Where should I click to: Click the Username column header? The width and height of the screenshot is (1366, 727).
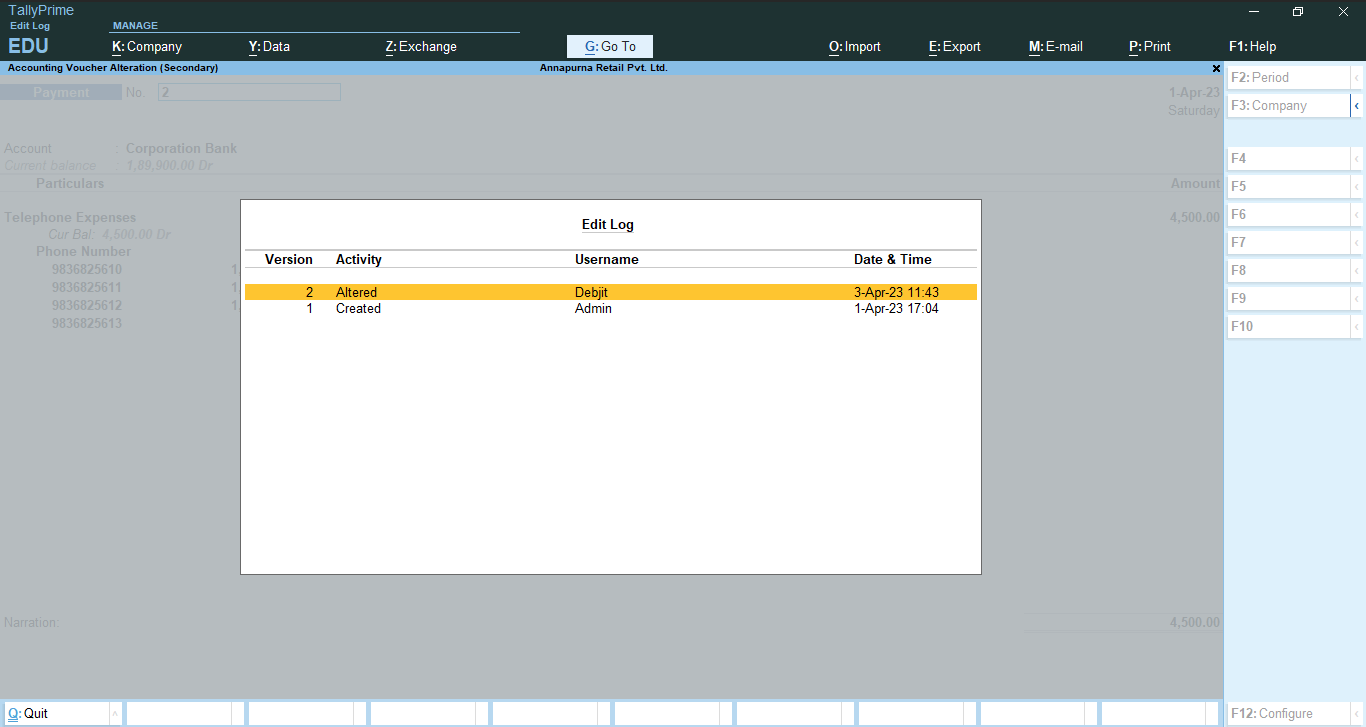607,259
